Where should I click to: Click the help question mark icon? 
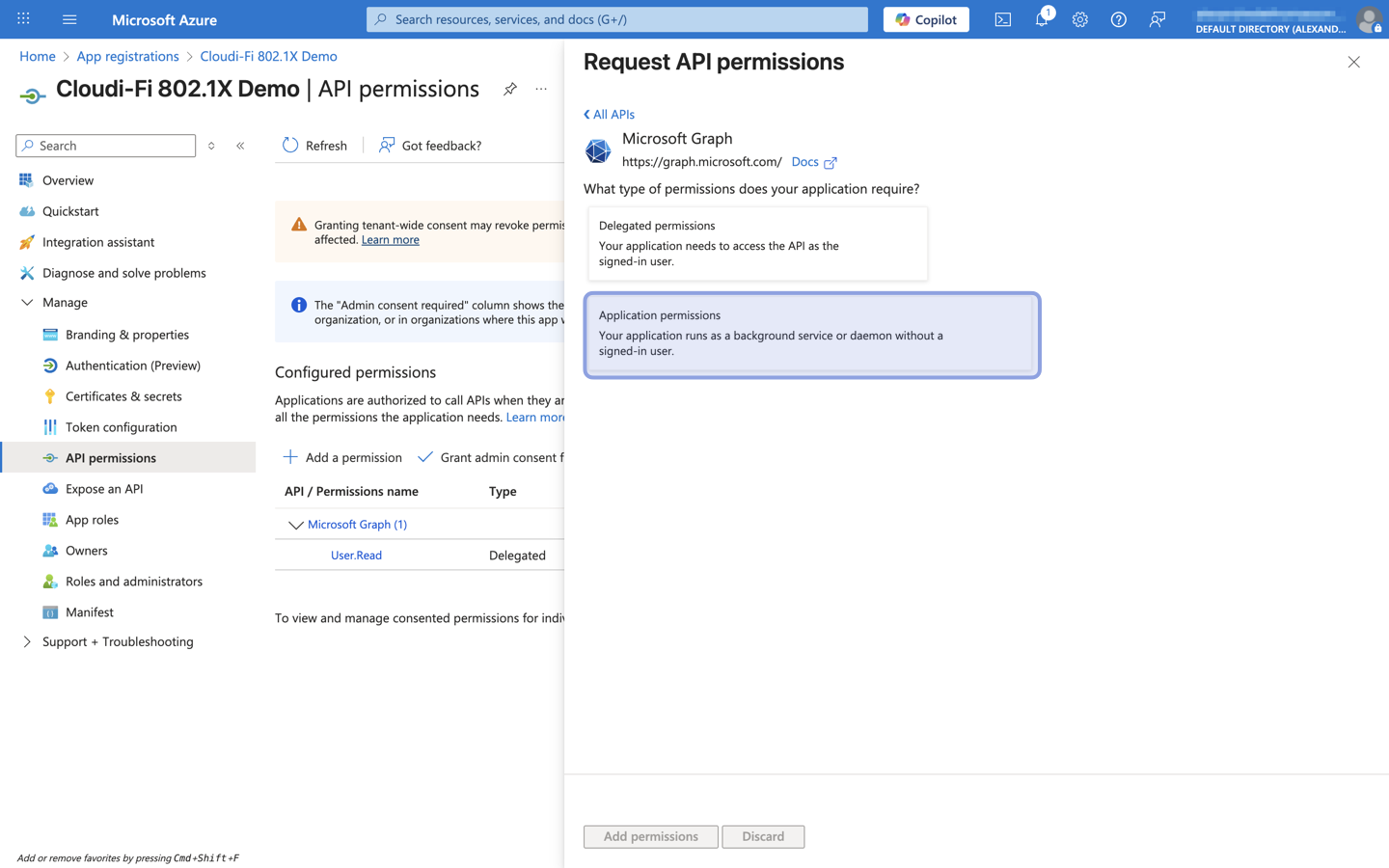[x=1119, y=19]
